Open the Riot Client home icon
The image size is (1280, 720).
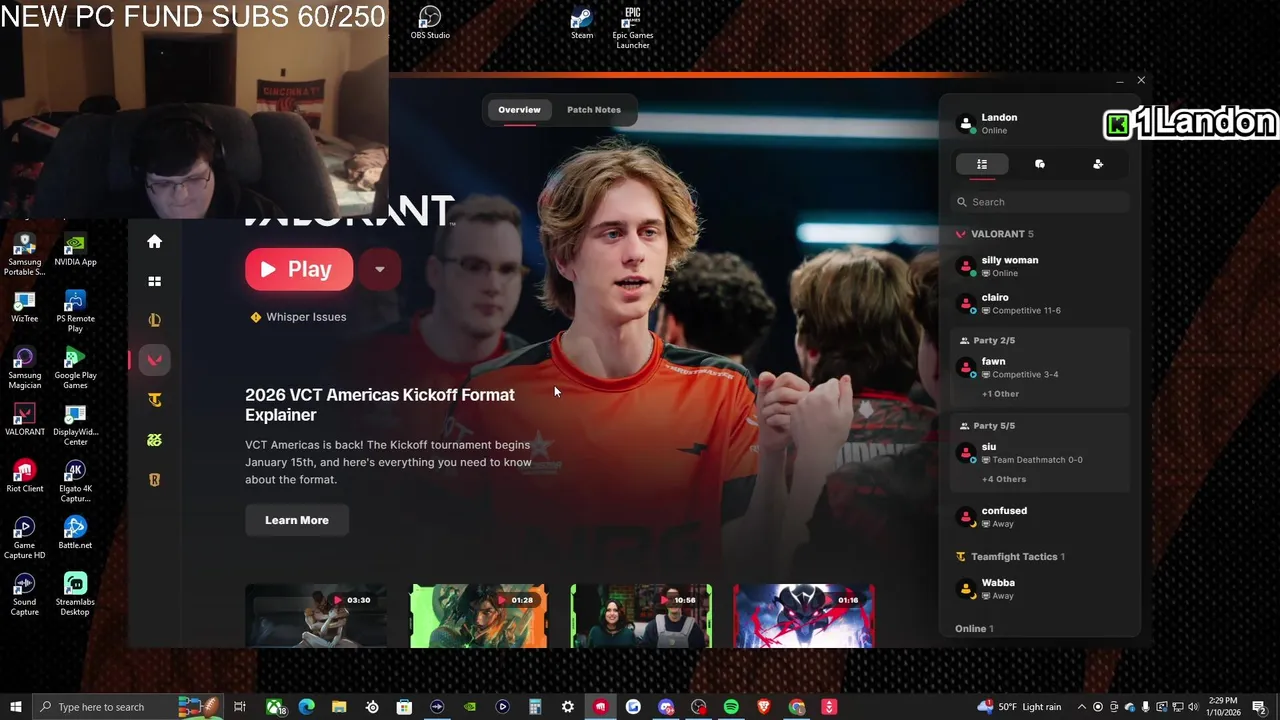(x=154, y=241)
